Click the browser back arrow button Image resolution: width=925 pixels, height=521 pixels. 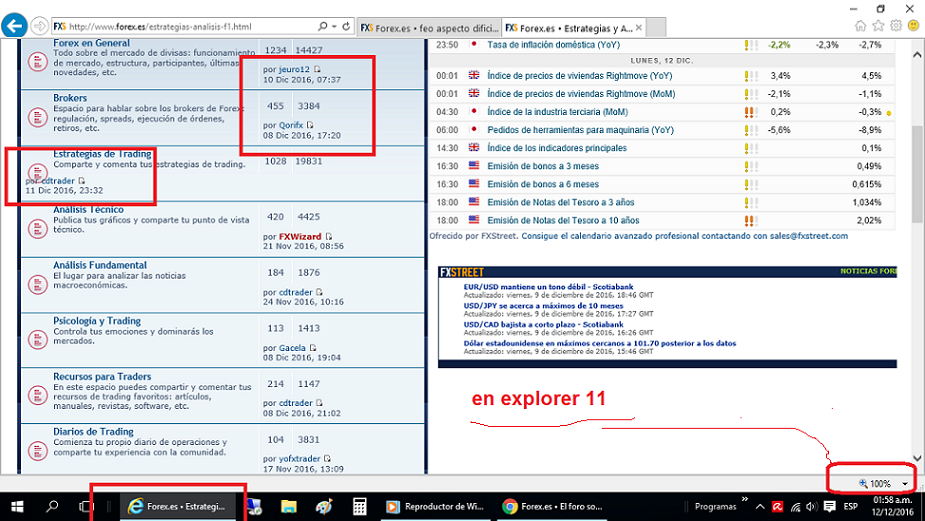[14, 26]
